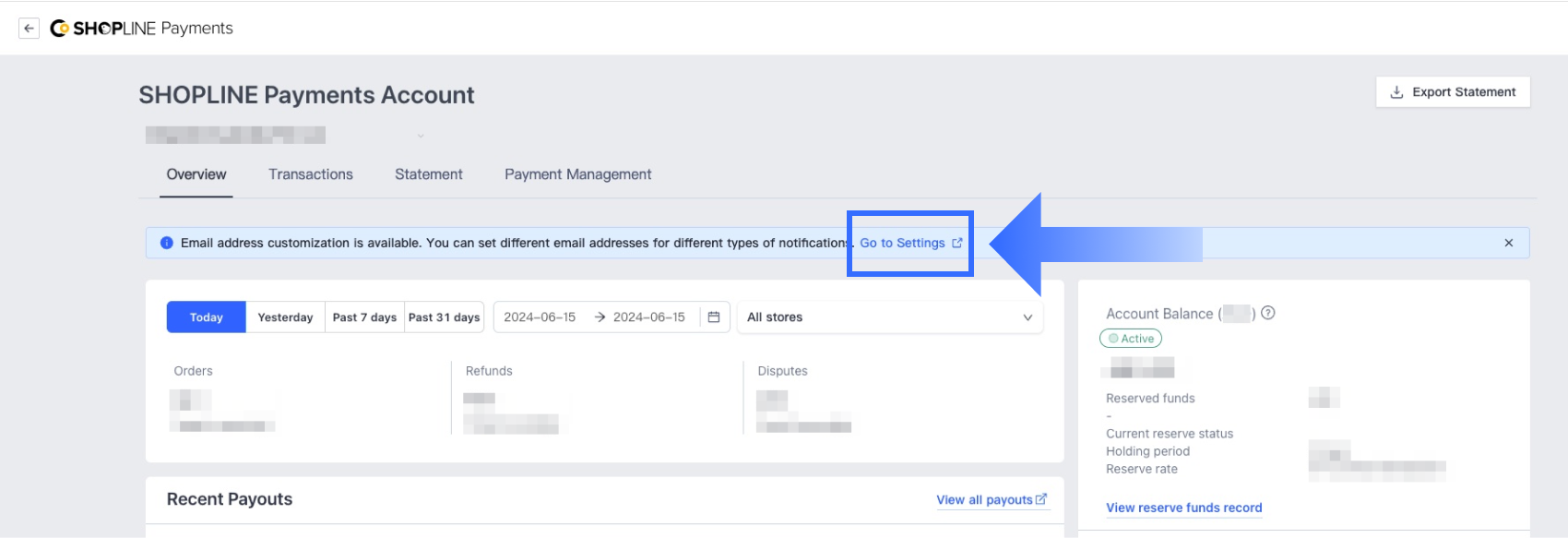
Task: Switch to the Transactions tab
Action: point(311,174)
